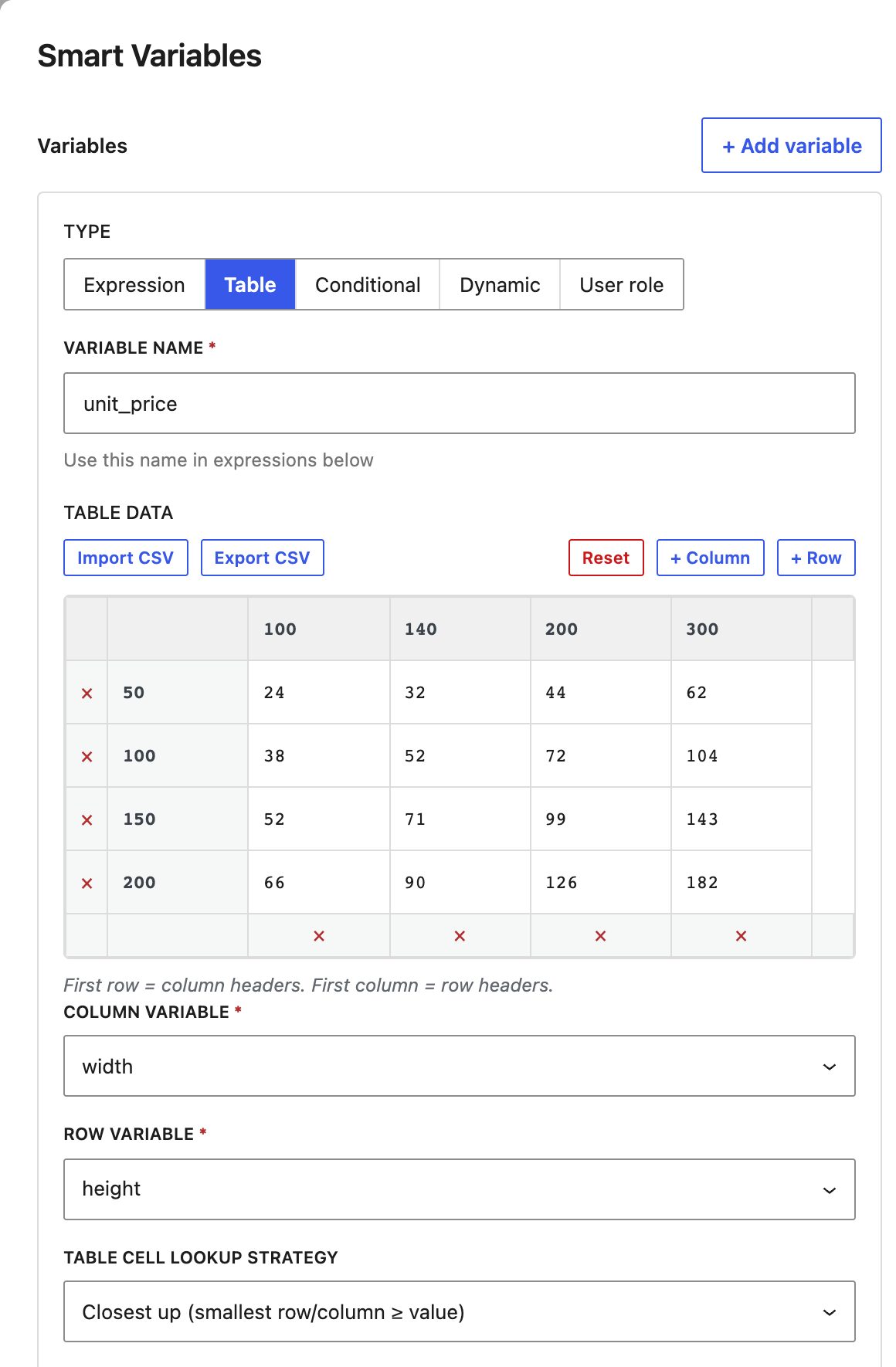Click the table cell containing 143
This screenshot has height=1367, width=896.
[x=741, y=819]
